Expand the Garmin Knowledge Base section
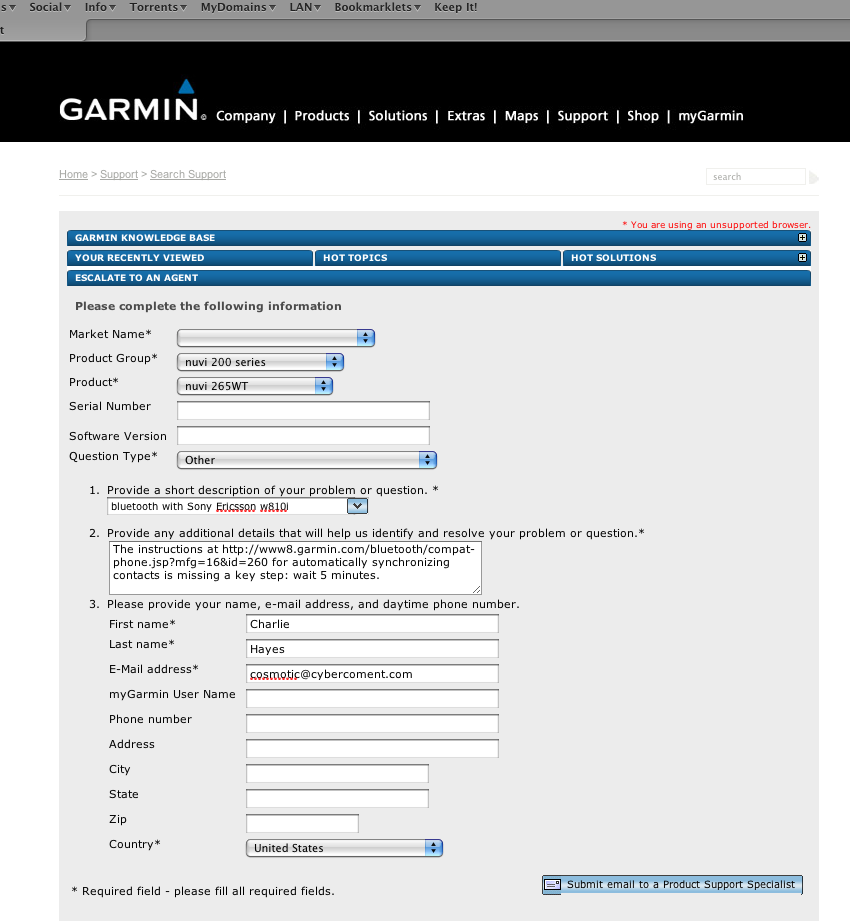Image resolution: width=850 pixels, height=921 pixels. click(439, 238)
